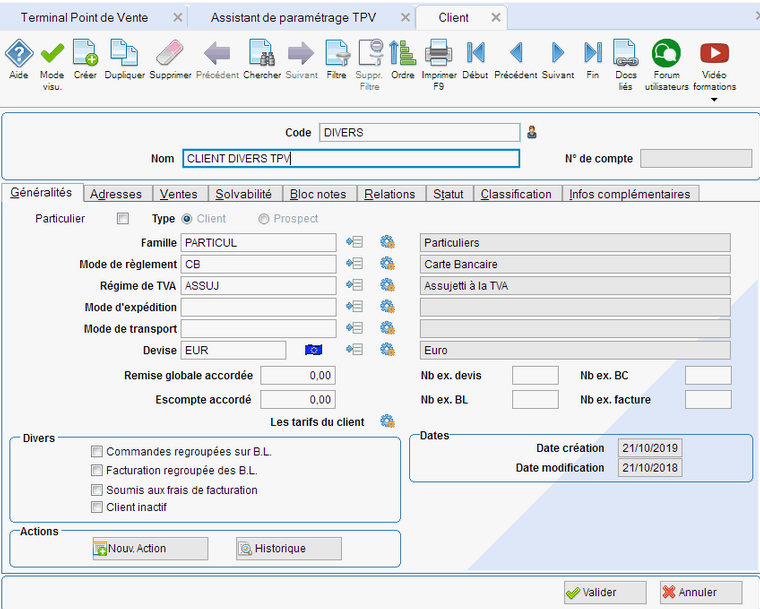This screenshot has width=760, height=609.
Task: Open Mode de règlement selection list
Action: 355,263
